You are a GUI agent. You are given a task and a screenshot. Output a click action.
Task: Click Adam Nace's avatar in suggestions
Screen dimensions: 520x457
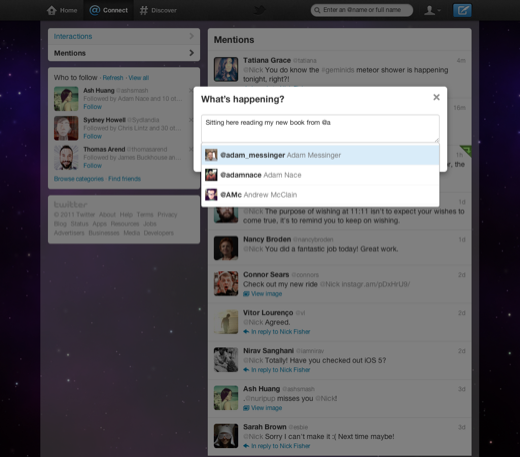pyautogui.click(x=211, y=175)
